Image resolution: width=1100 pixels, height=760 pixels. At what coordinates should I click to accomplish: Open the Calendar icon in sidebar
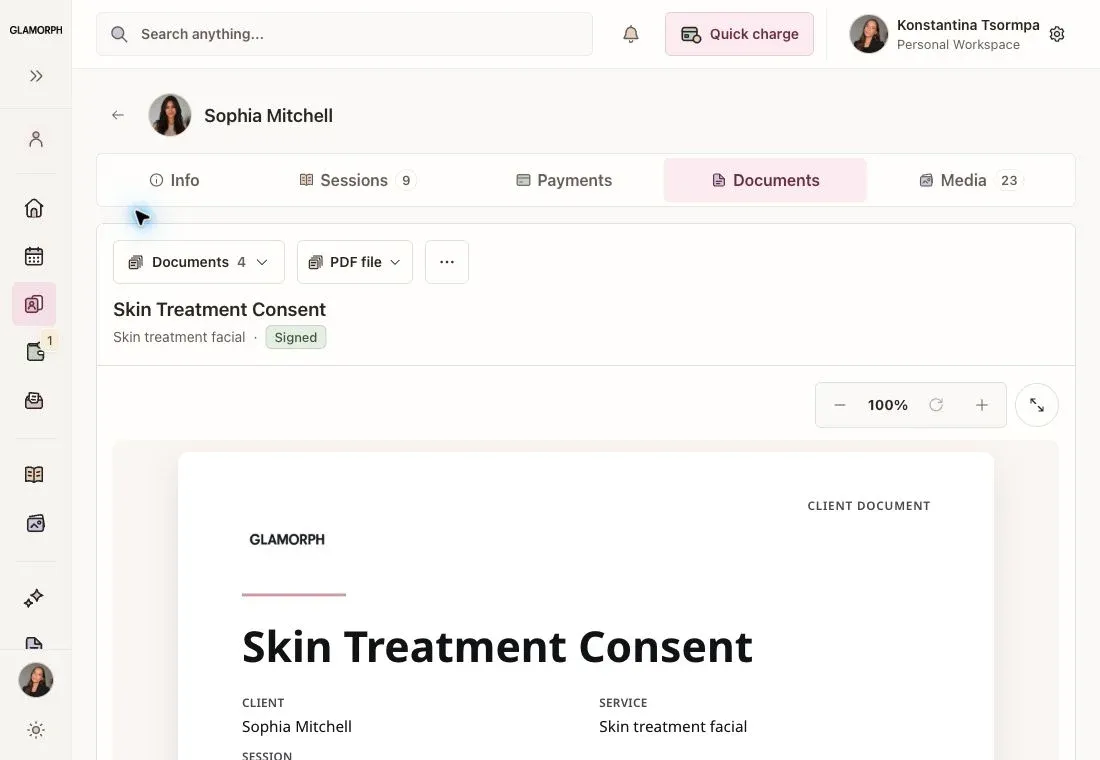pyautogui.click(x=34, y=256)
